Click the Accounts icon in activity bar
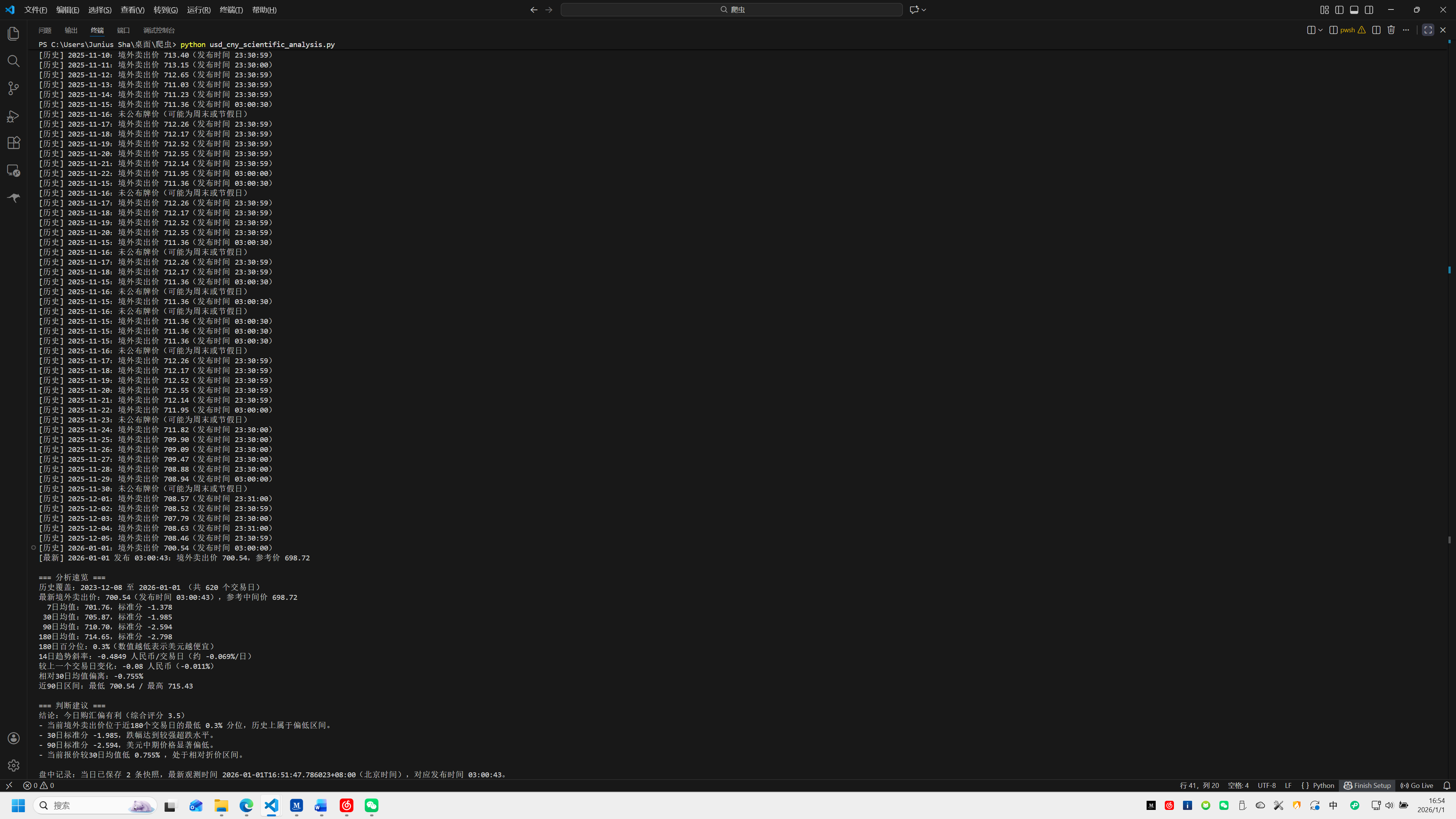 14,738
